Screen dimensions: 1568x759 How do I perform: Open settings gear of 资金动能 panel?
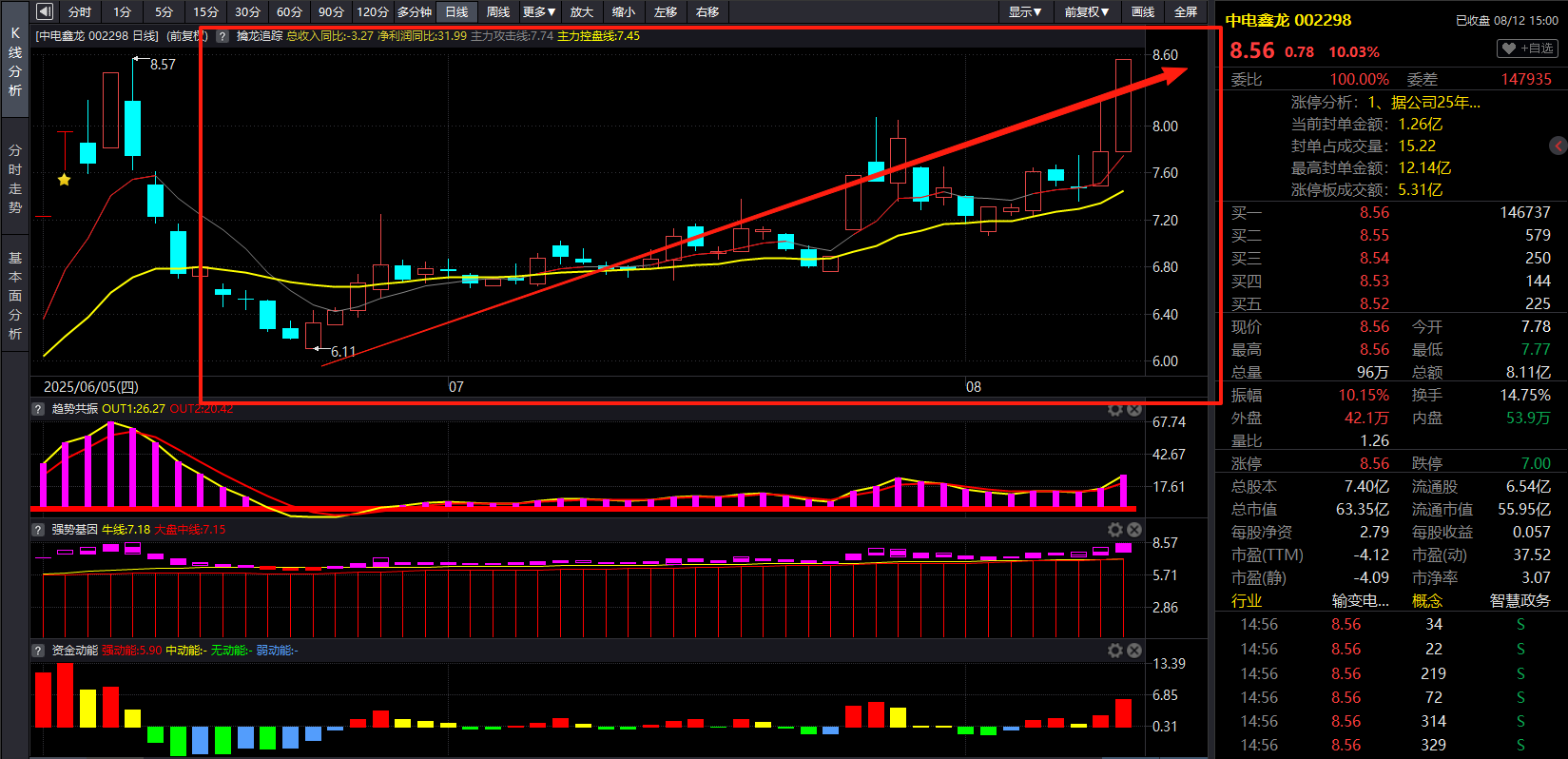(1115, 651)
